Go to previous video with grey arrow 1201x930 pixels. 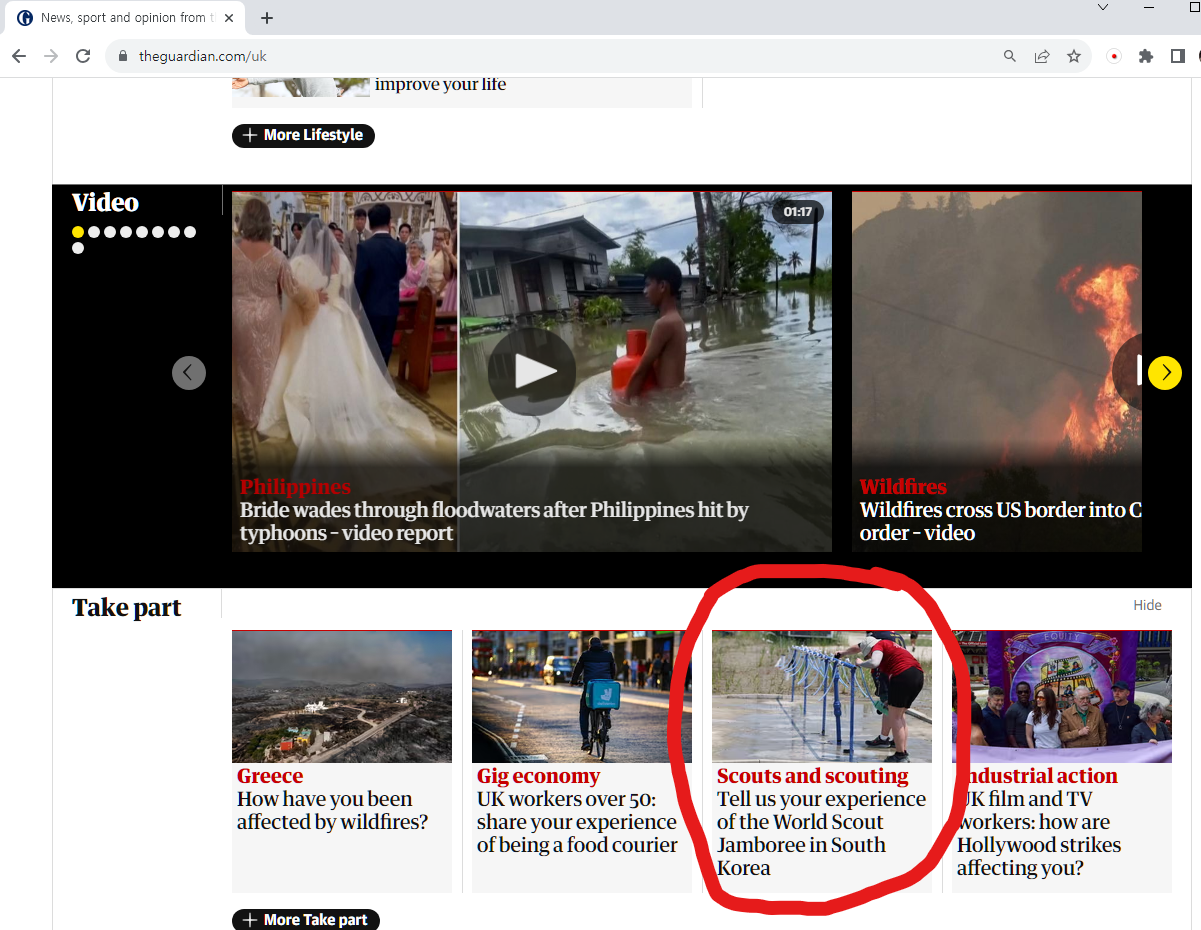coord(189,373)
